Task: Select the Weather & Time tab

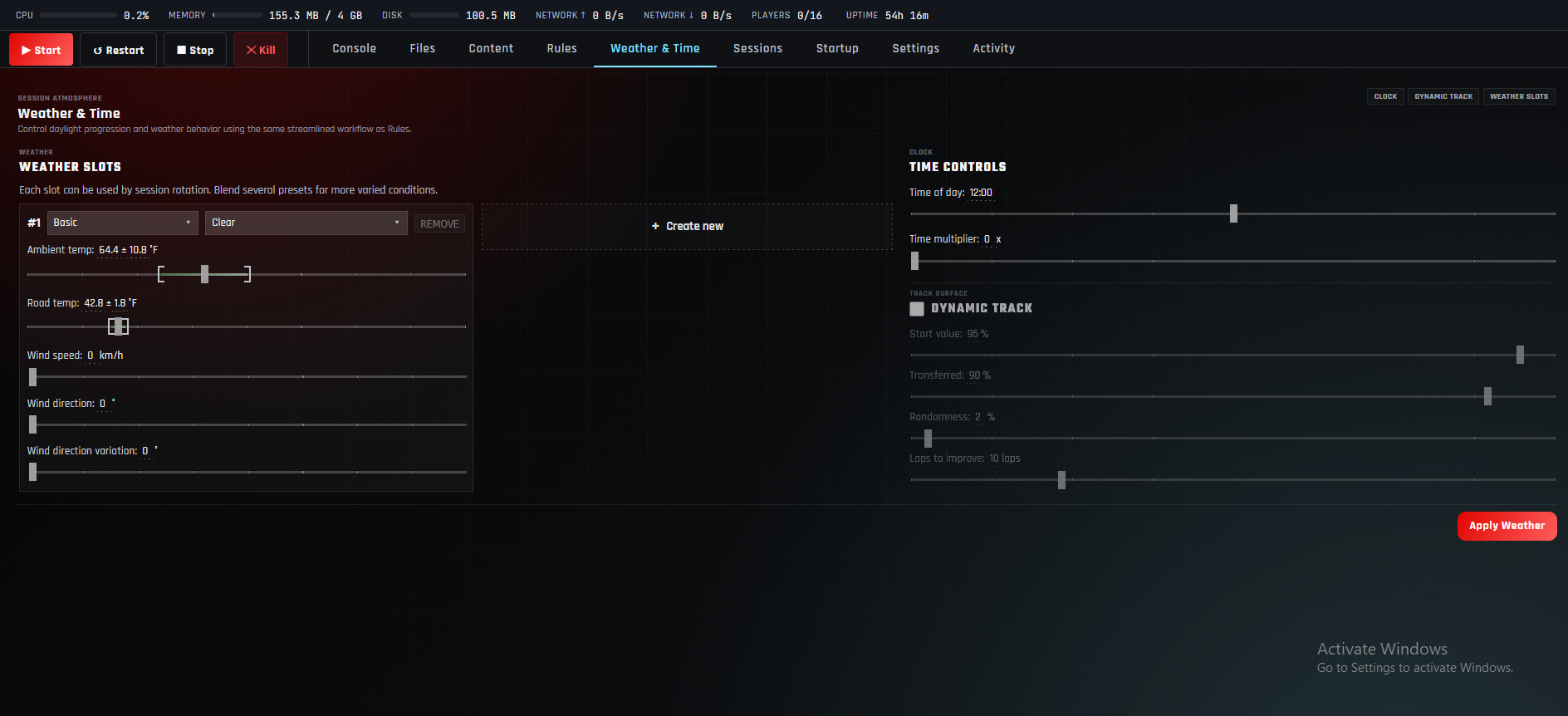Action: 655,48
